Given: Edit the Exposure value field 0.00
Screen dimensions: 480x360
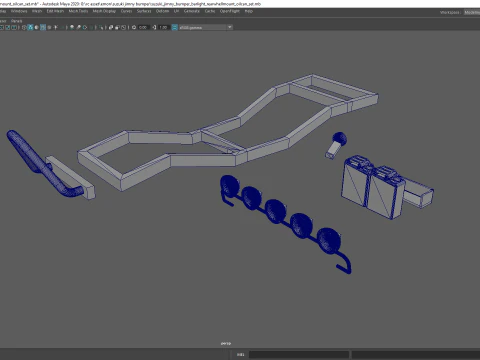Looking at the screenshot, I should pos(143,27).
